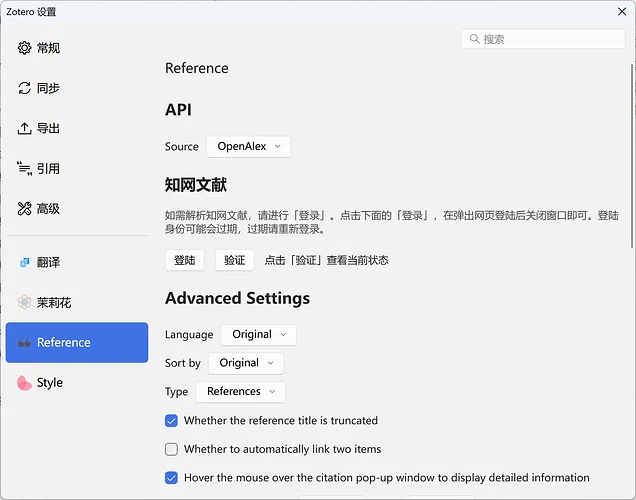Uncheck reference title is truncated option
636x500 pixels.
[171, 421]
